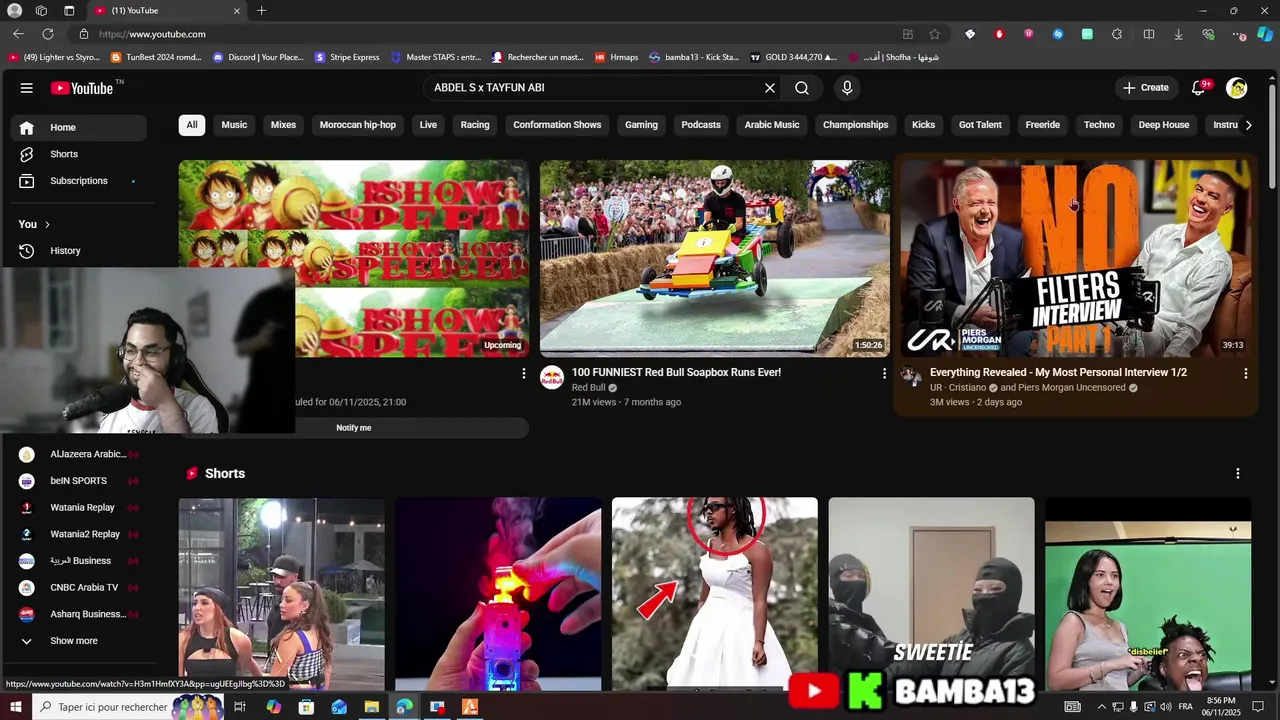Select the Championships chip

click(x=855, y=125)
